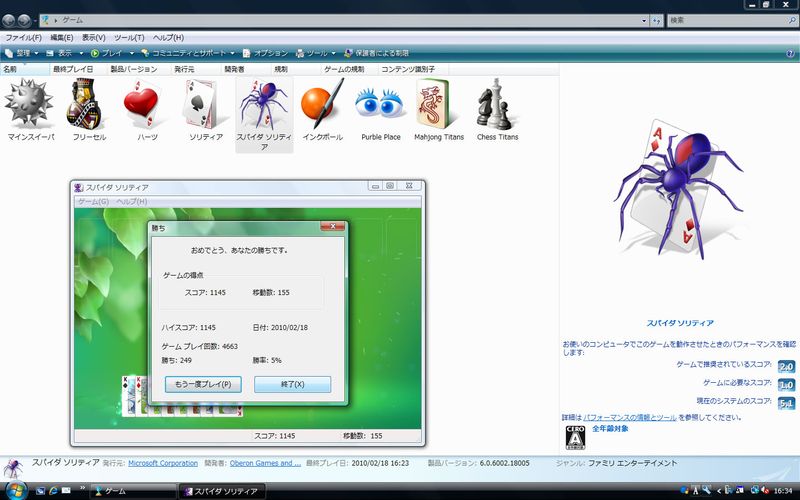This screenshot has width=800, height=500.
Task: Click the Show Desktop quick launch icon
Action: pos(41,491)
